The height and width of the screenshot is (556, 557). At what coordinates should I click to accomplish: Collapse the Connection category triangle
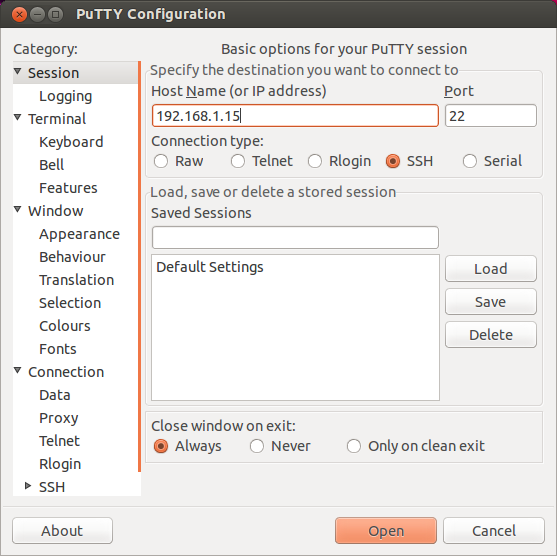pyautogui.click(x=18, y=371)
